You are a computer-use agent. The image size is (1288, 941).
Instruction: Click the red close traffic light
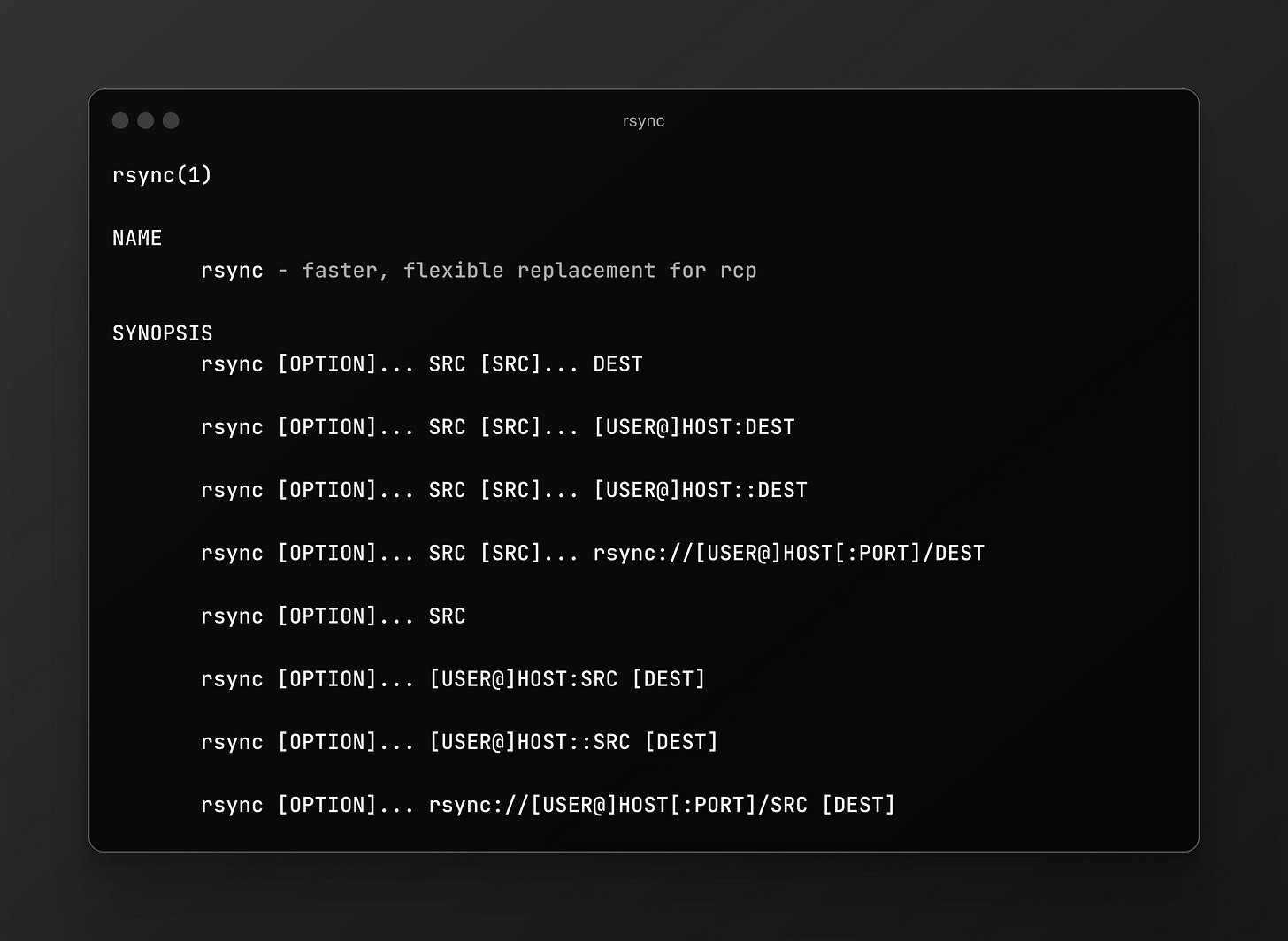(120, 120)
